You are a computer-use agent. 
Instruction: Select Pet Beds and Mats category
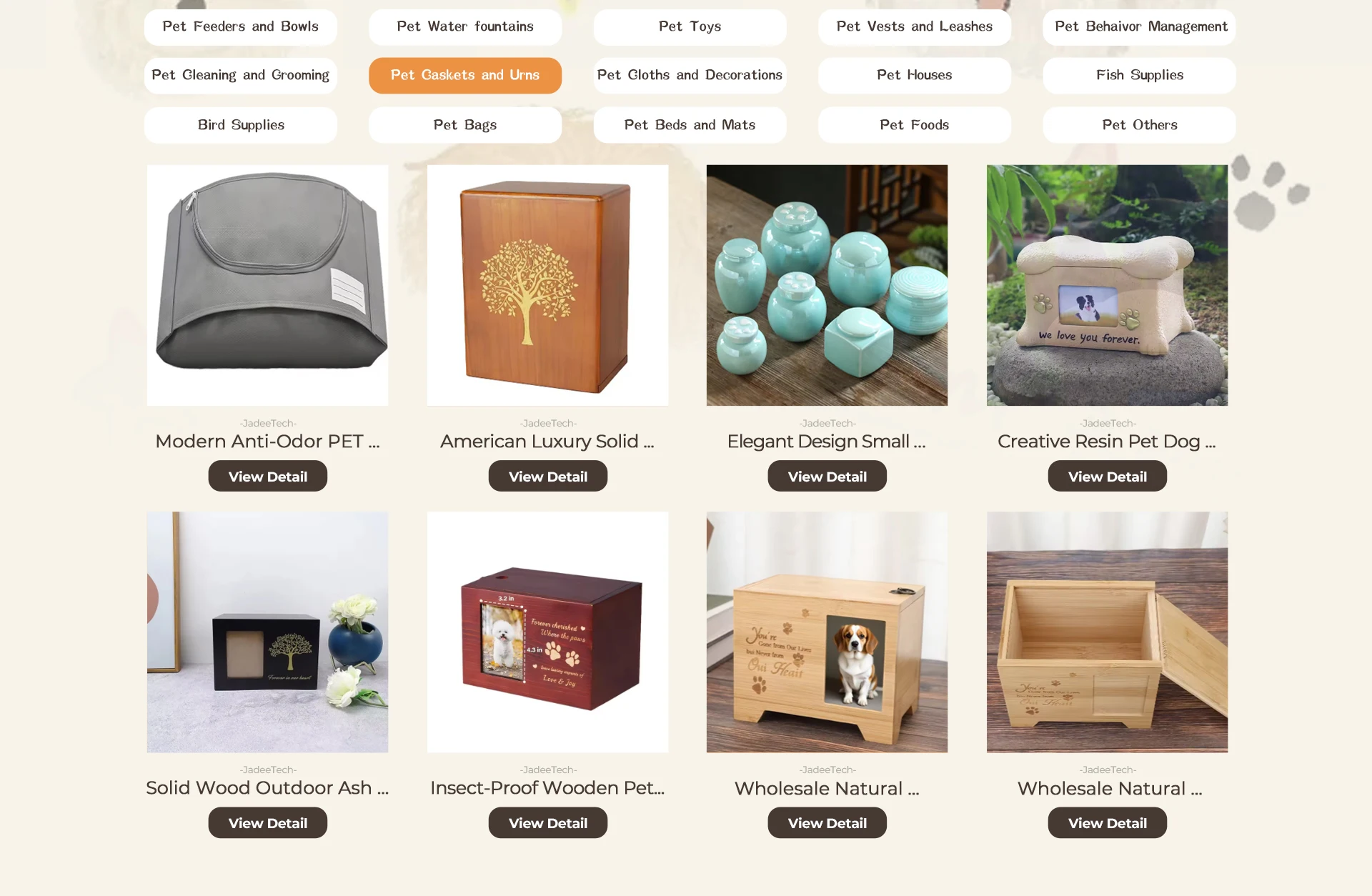coord(690,125)
